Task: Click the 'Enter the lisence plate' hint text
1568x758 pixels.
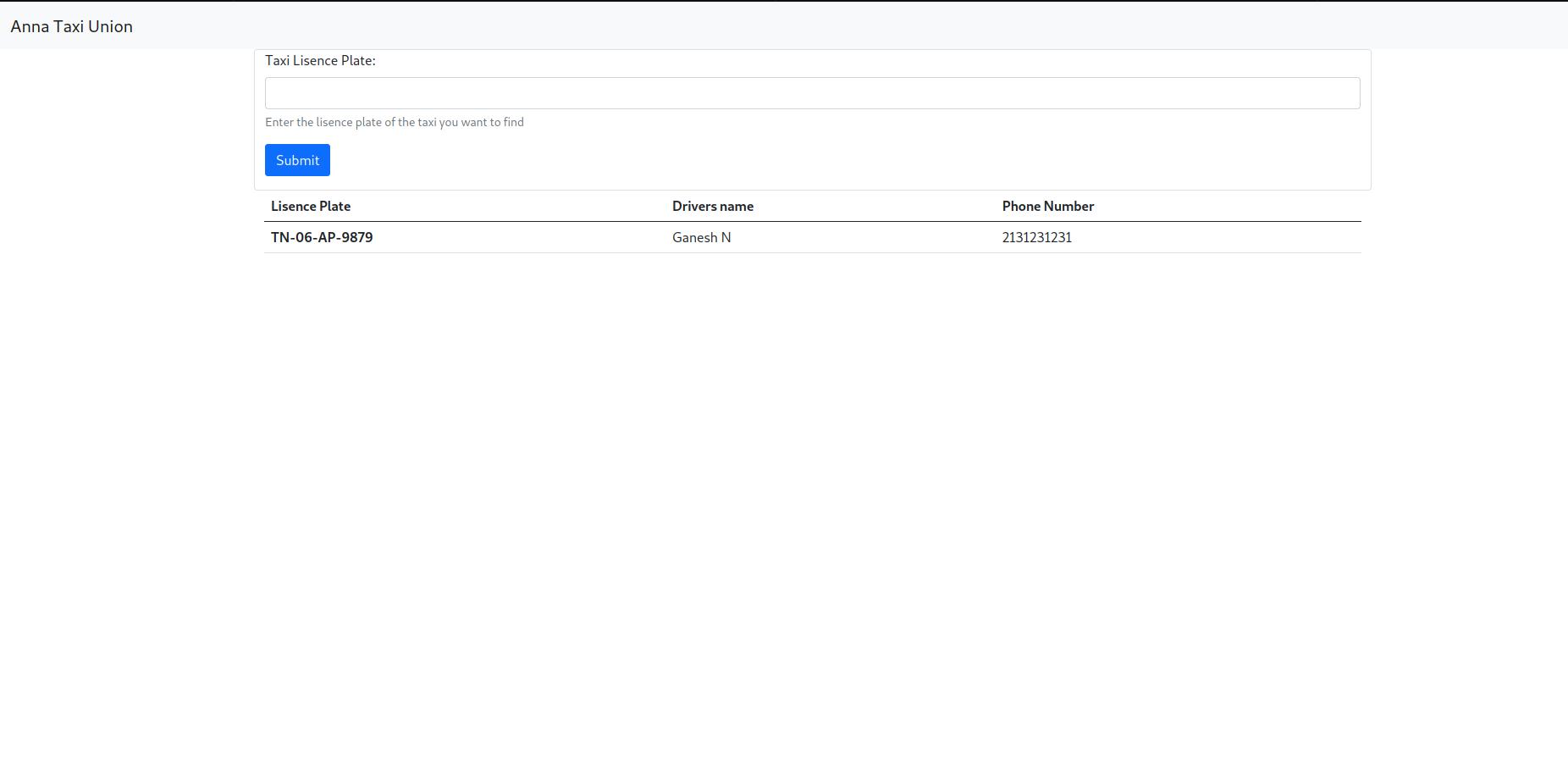Action: [x=395, y=122]
